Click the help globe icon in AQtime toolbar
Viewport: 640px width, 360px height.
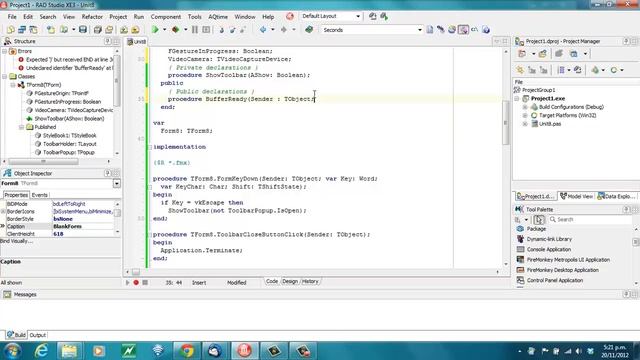pos(486,29)
